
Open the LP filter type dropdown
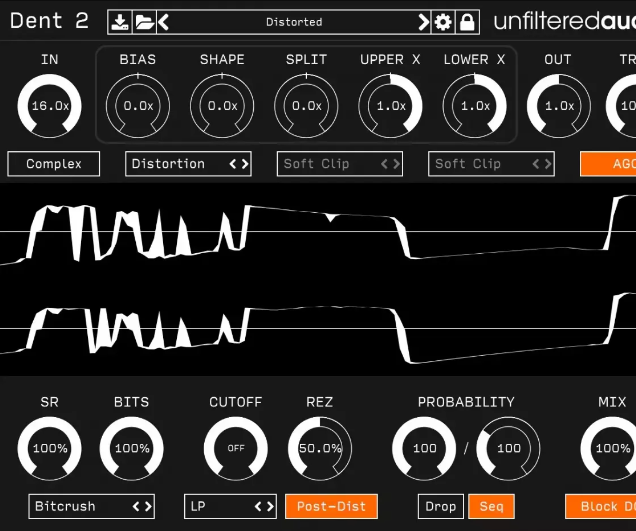pyautogui.click(x=230, y=506)
